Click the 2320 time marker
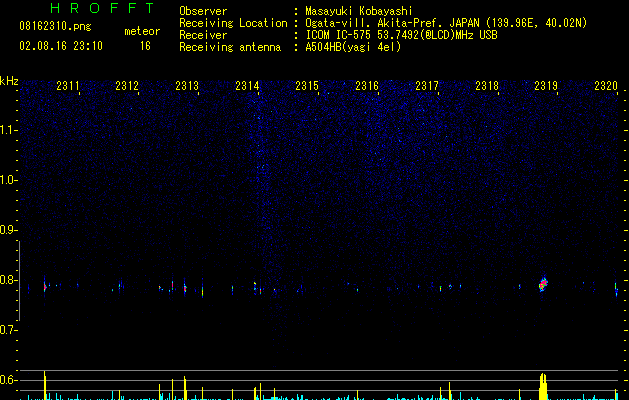The width and height of the screenshot is (629, 400). (606, 86)
